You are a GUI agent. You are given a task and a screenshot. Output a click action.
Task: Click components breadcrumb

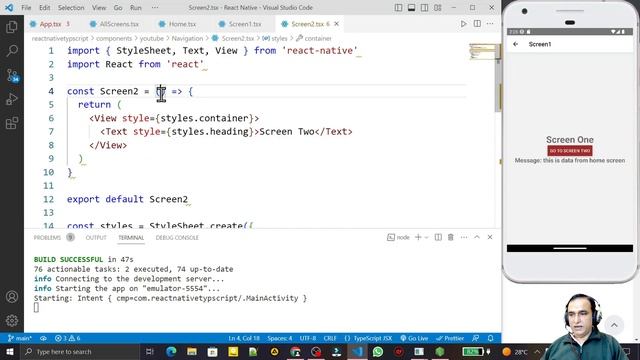point(114,38)
